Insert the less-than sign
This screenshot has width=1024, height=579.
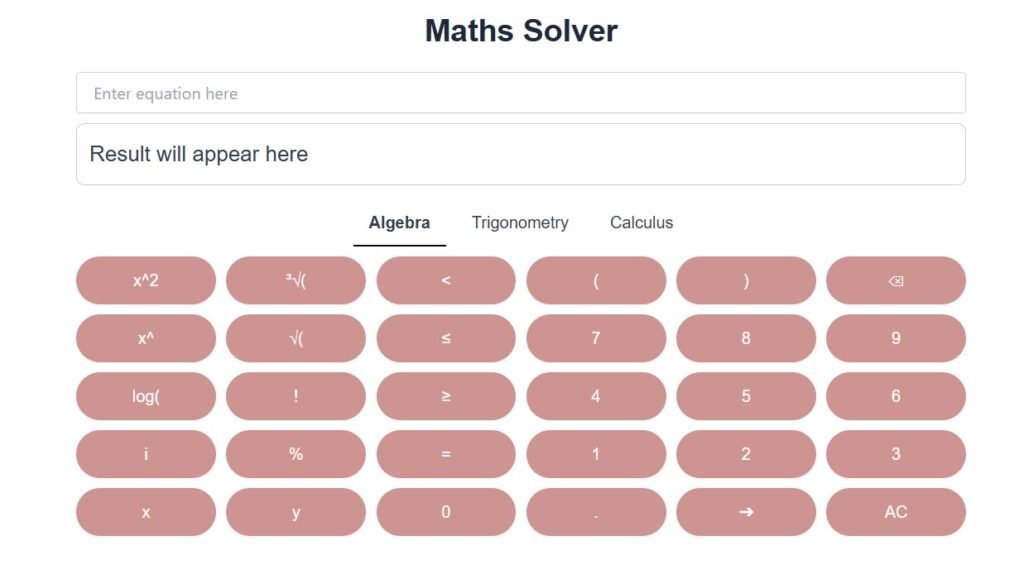445,280
